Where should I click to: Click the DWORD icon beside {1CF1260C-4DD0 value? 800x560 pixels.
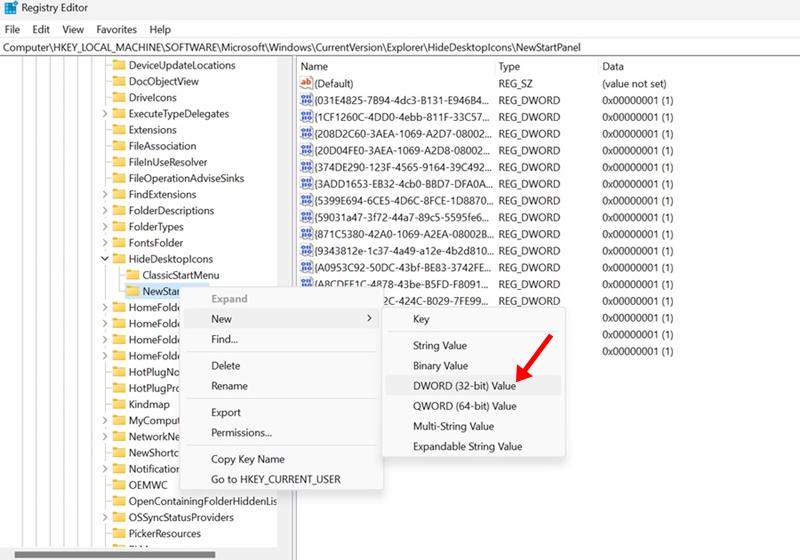tap(306, 117)
